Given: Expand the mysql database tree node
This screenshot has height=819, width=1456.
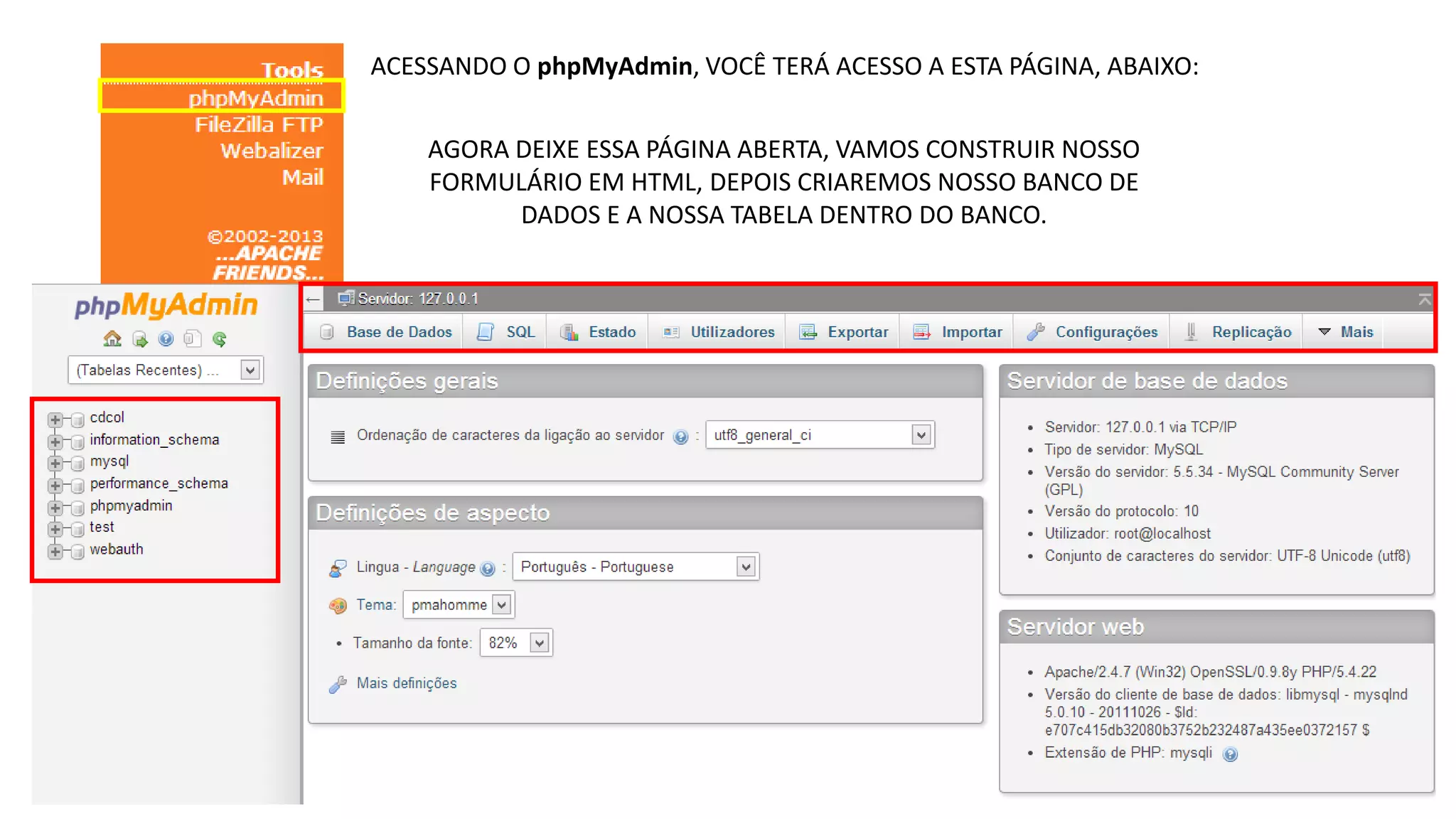Looking at the screenshot, I should (55, 464).
